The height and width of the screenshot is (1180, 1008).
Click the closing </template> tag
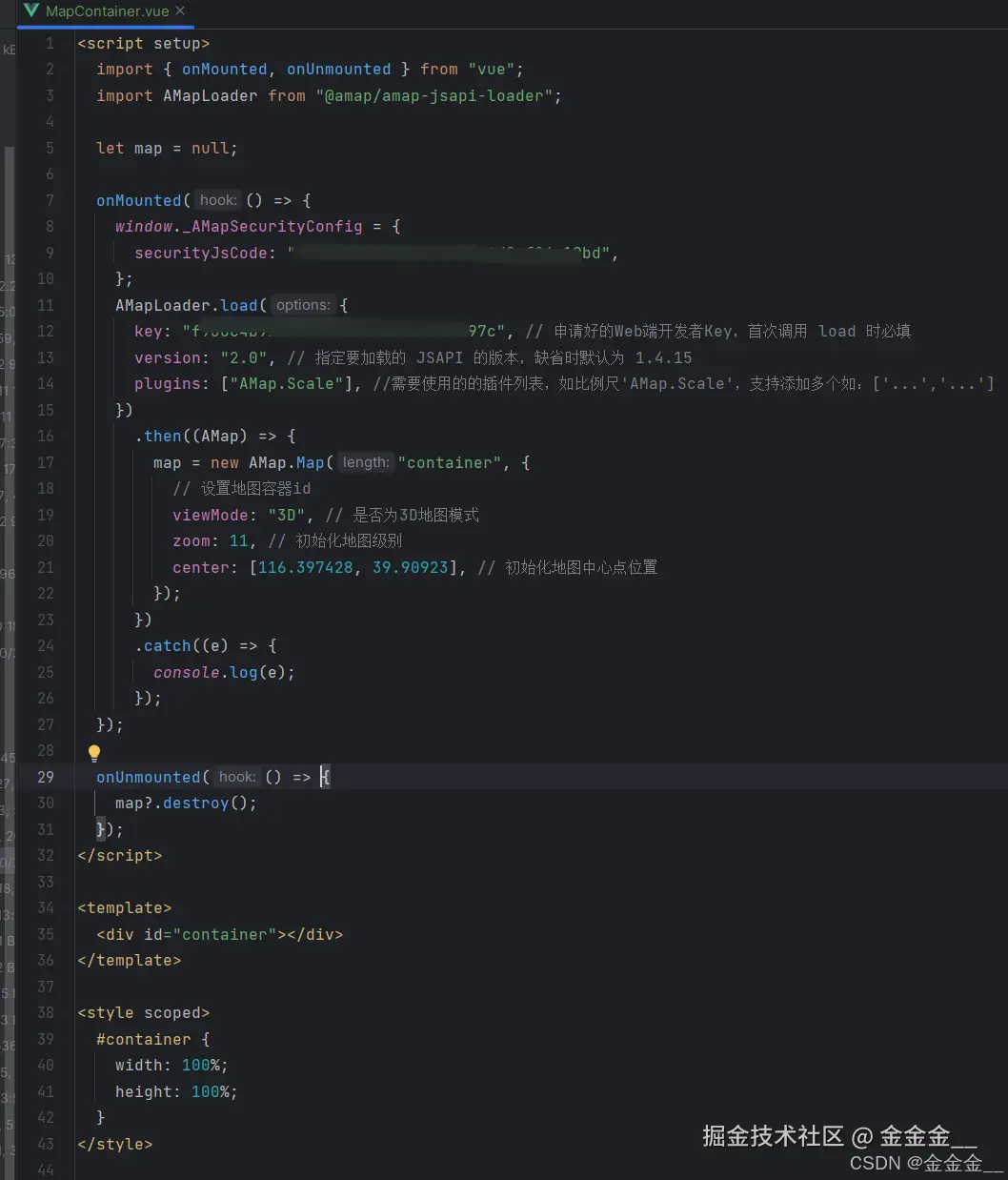[x=130, y=960]
